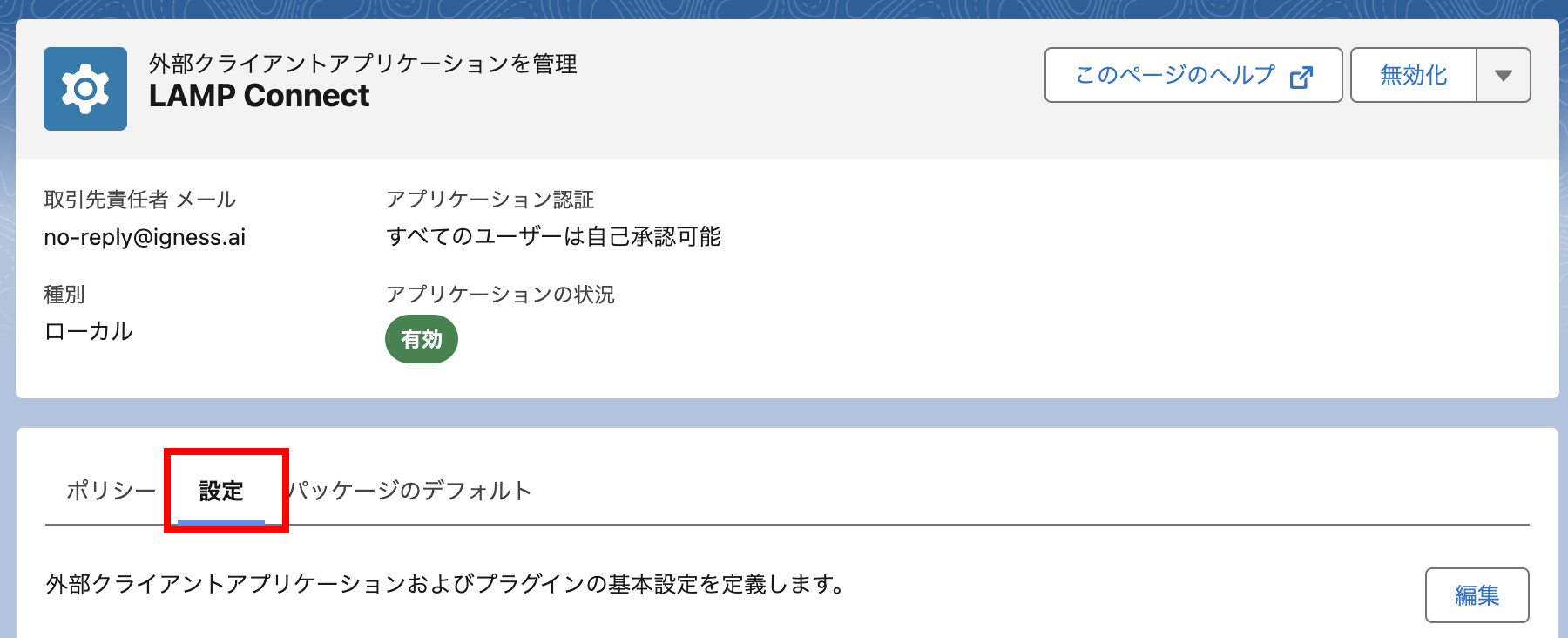Click the external link icon in the help button

1301,77
